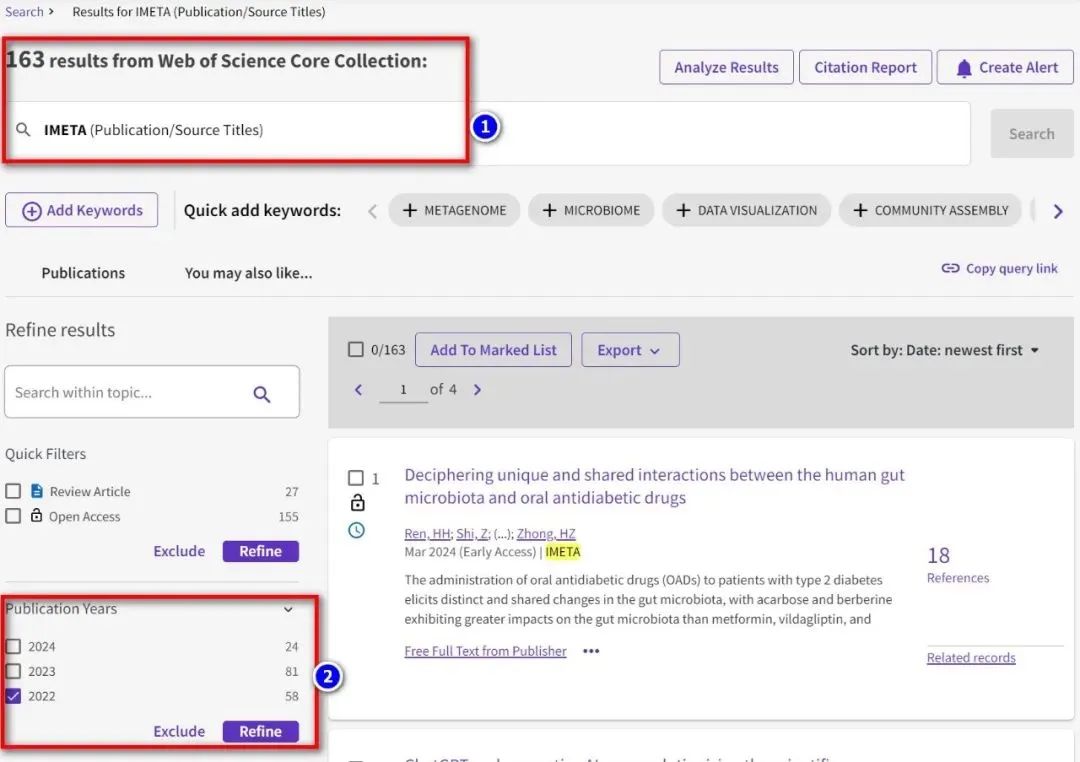The height and width of the screenshot is (762, 1080).
Task: Click Refine under Publication Years
Action: tap(260, 731)
